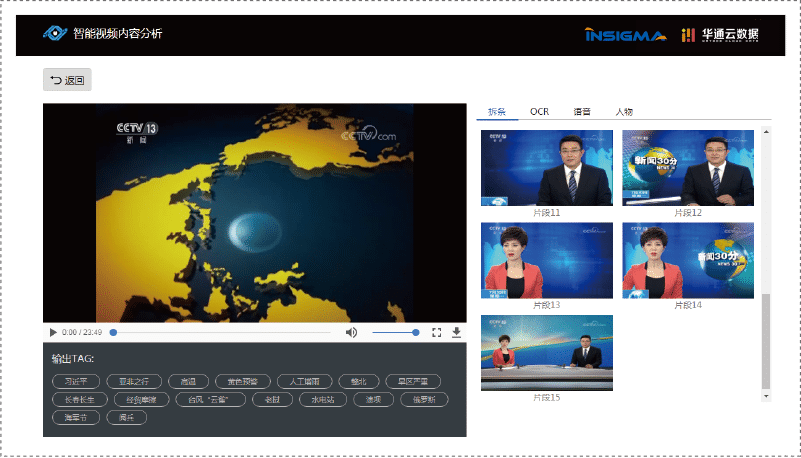Mute the video volume speaker icon

(x=351, y=332)
